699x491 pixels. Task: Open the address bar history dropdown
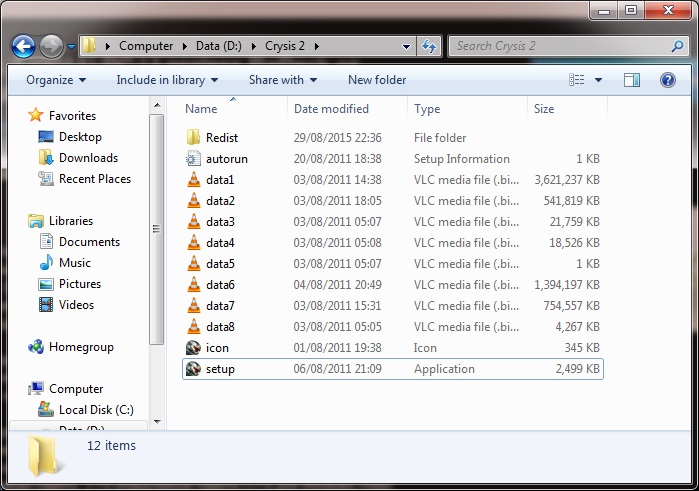(x=406, y=46)
